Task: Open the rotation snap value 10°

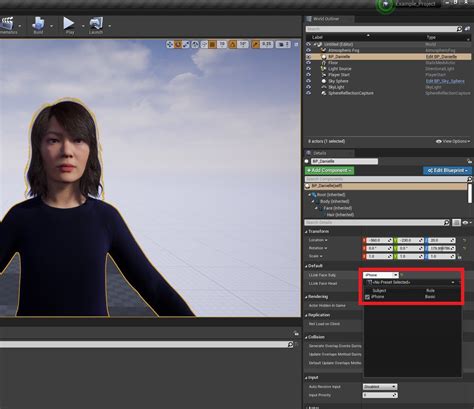Action: click(243, 44)
